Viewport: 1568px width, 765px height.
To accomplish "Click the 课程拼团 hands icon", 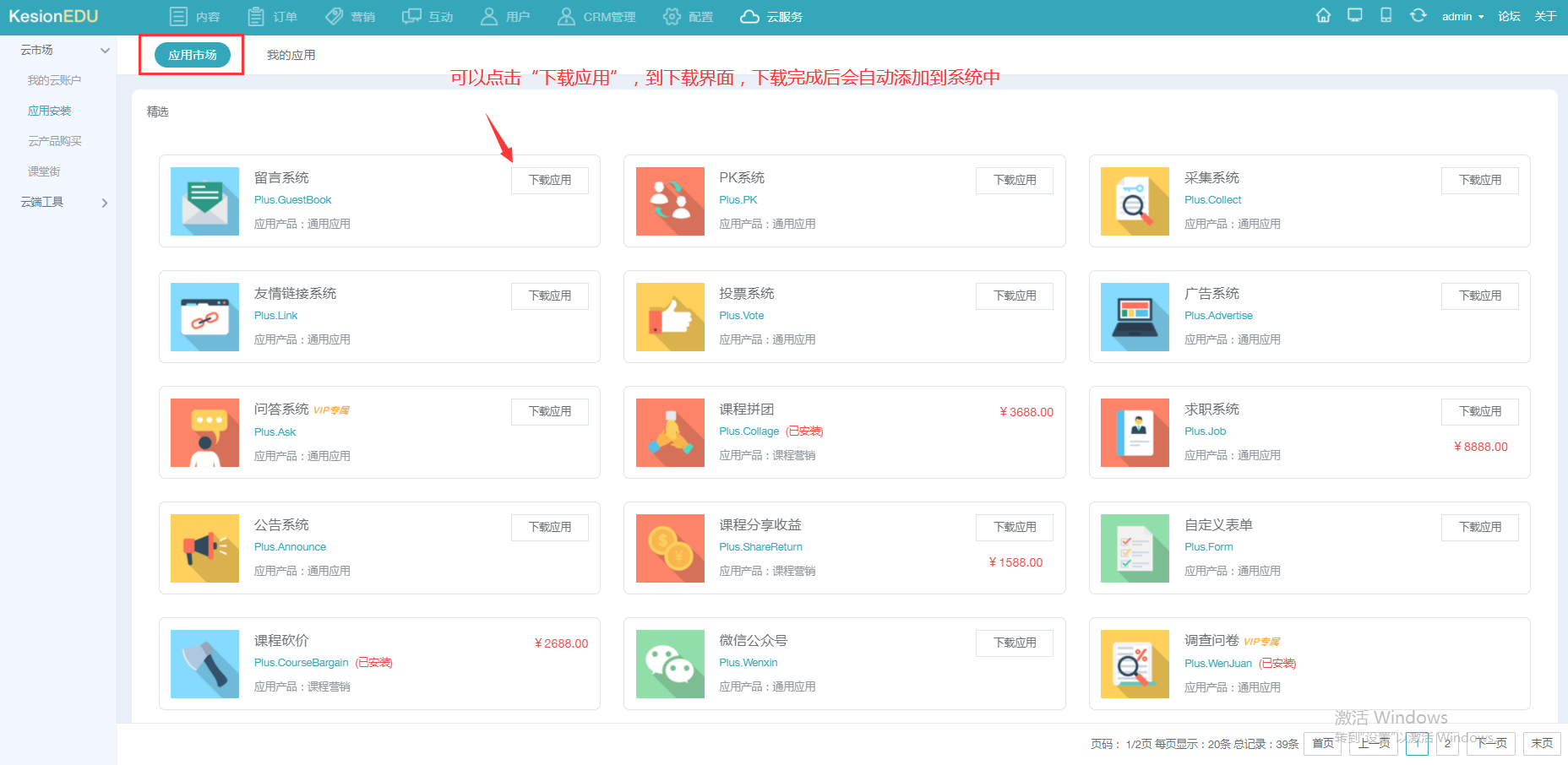I will click(670, 432).
